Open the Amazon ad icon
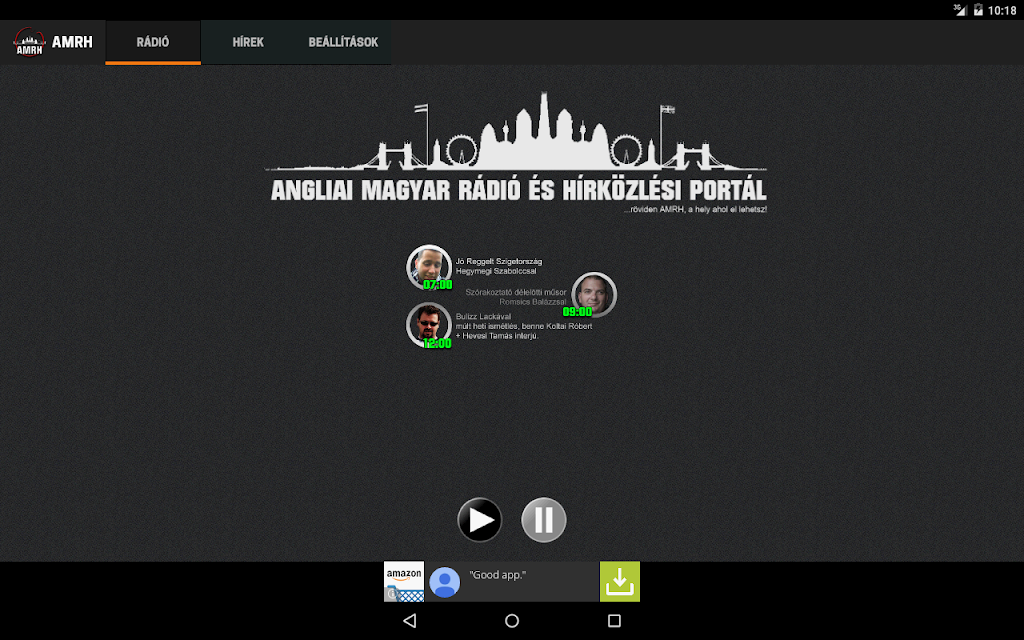The image size is (1024, 640). click(404, 581)
